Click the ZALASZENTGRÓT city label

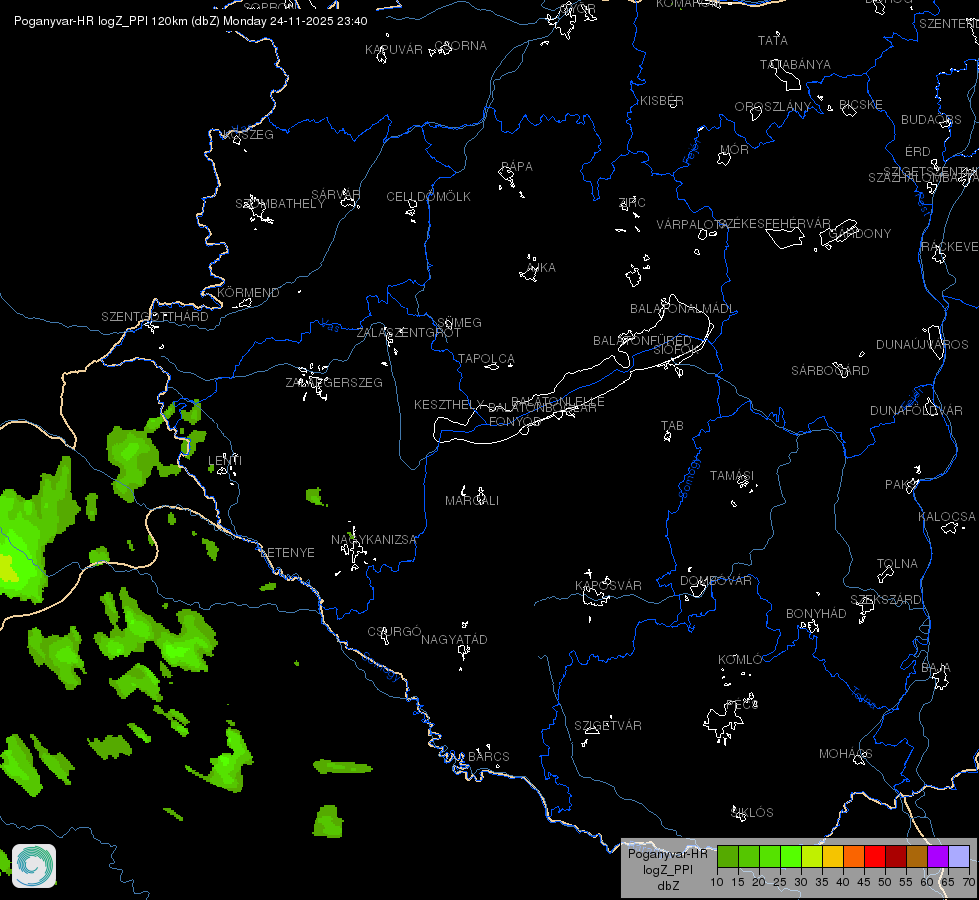(x=409, y=333)
